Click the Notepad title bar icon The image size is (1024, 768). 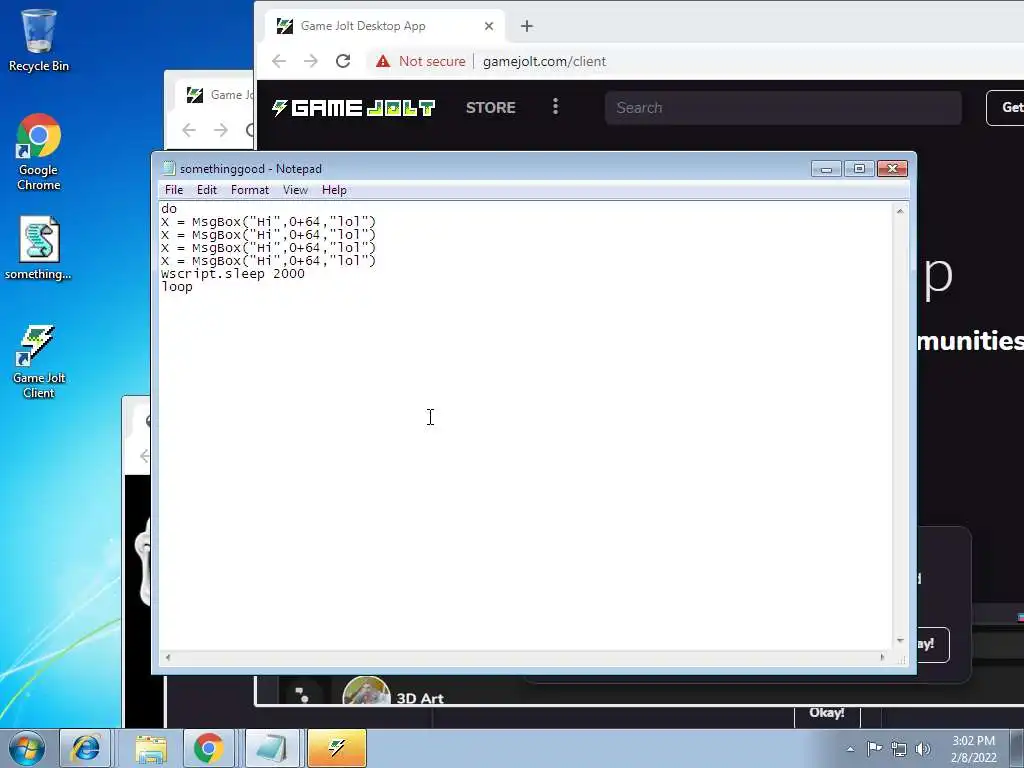click(x=169, y=168)
